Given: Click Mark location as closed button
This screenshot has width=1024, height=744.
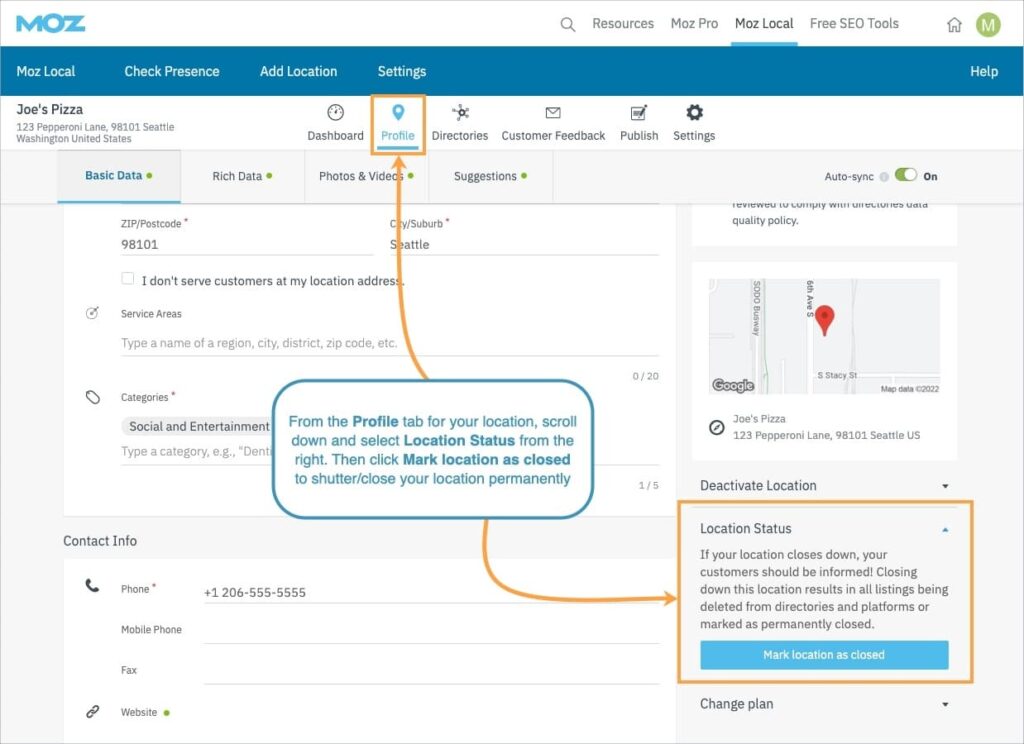Looking at the screenshot, I should [824, 655].
